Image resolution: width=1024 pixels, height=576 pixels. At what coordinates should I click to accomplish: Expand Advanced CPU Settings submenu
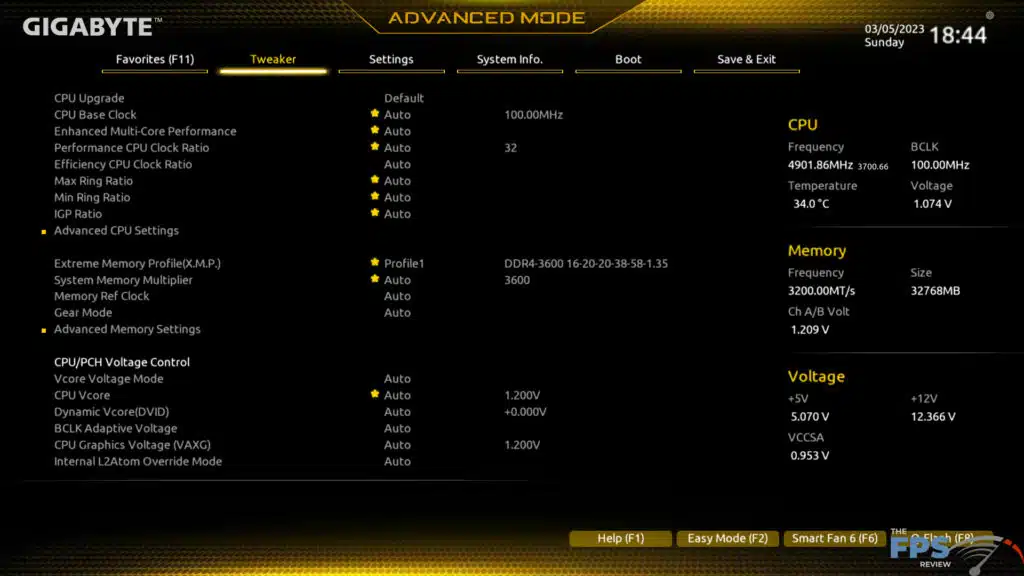click(116, 231)
